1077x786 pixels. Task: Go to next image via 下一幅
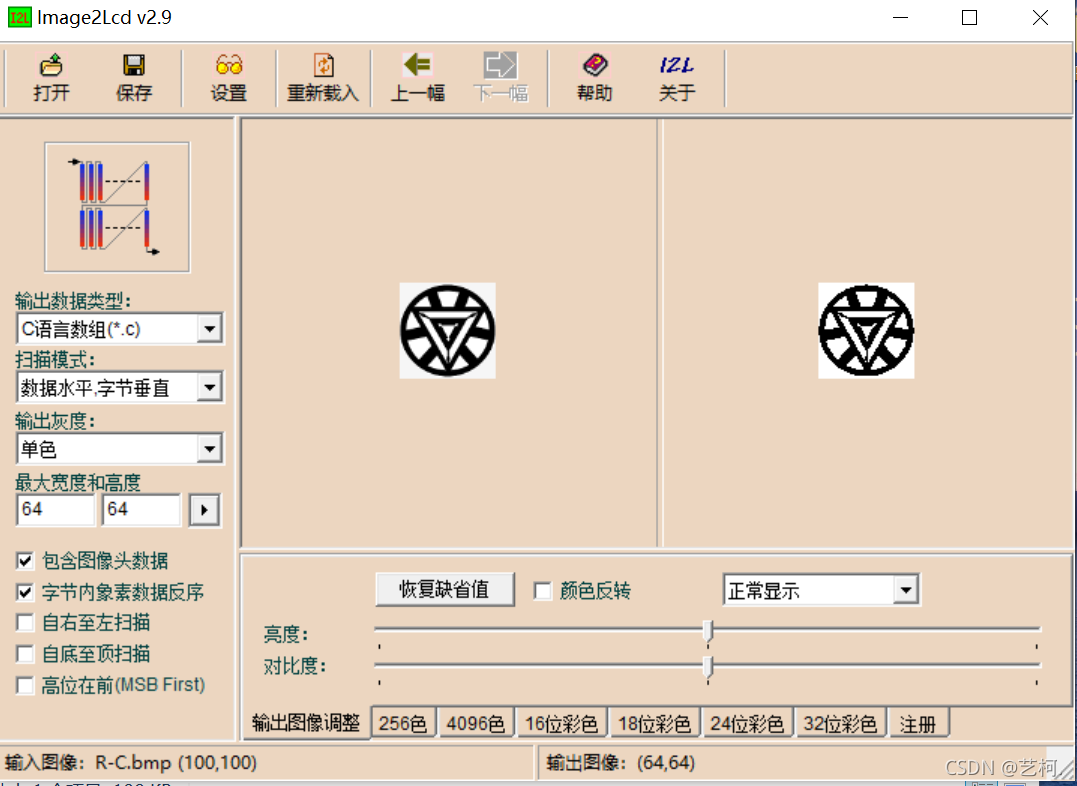point(501,78)
